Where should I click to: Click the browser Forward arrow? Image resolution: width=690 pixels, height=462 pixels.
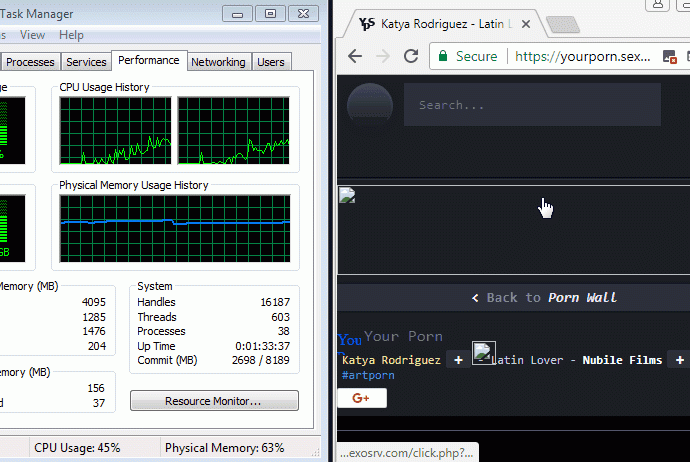point(383,56)
